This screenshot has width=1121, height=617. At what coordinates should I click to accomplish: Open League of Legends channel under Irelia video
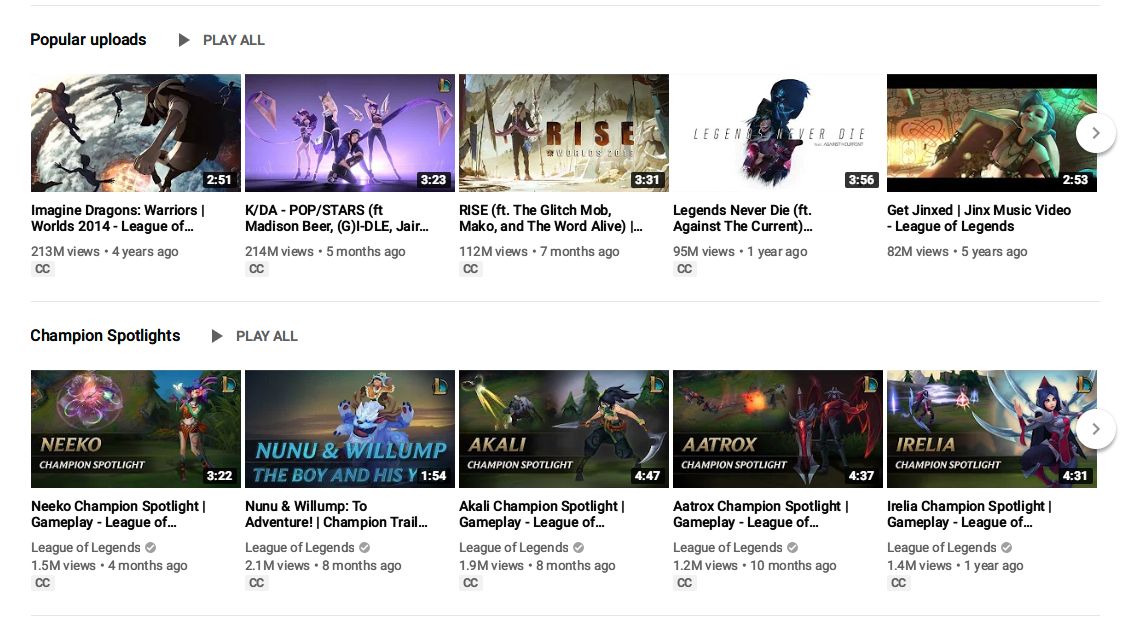click(942, 548)
